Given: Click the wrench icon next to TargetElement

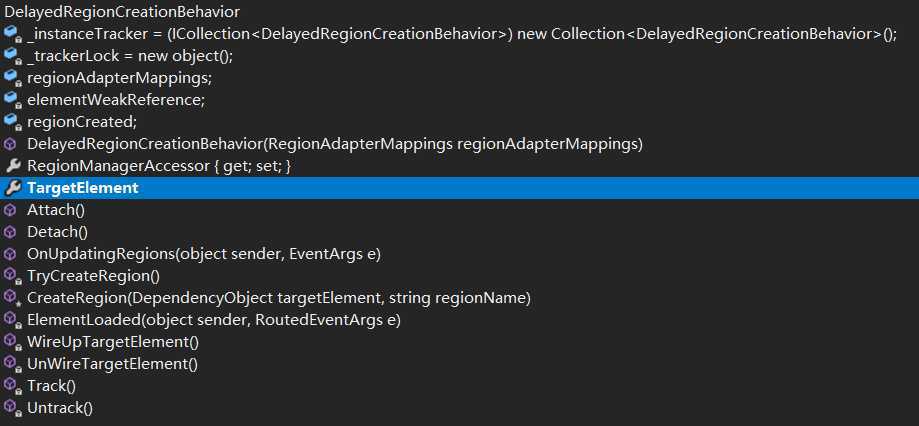Looking at the screenshot, I should (x=12, y=188).
